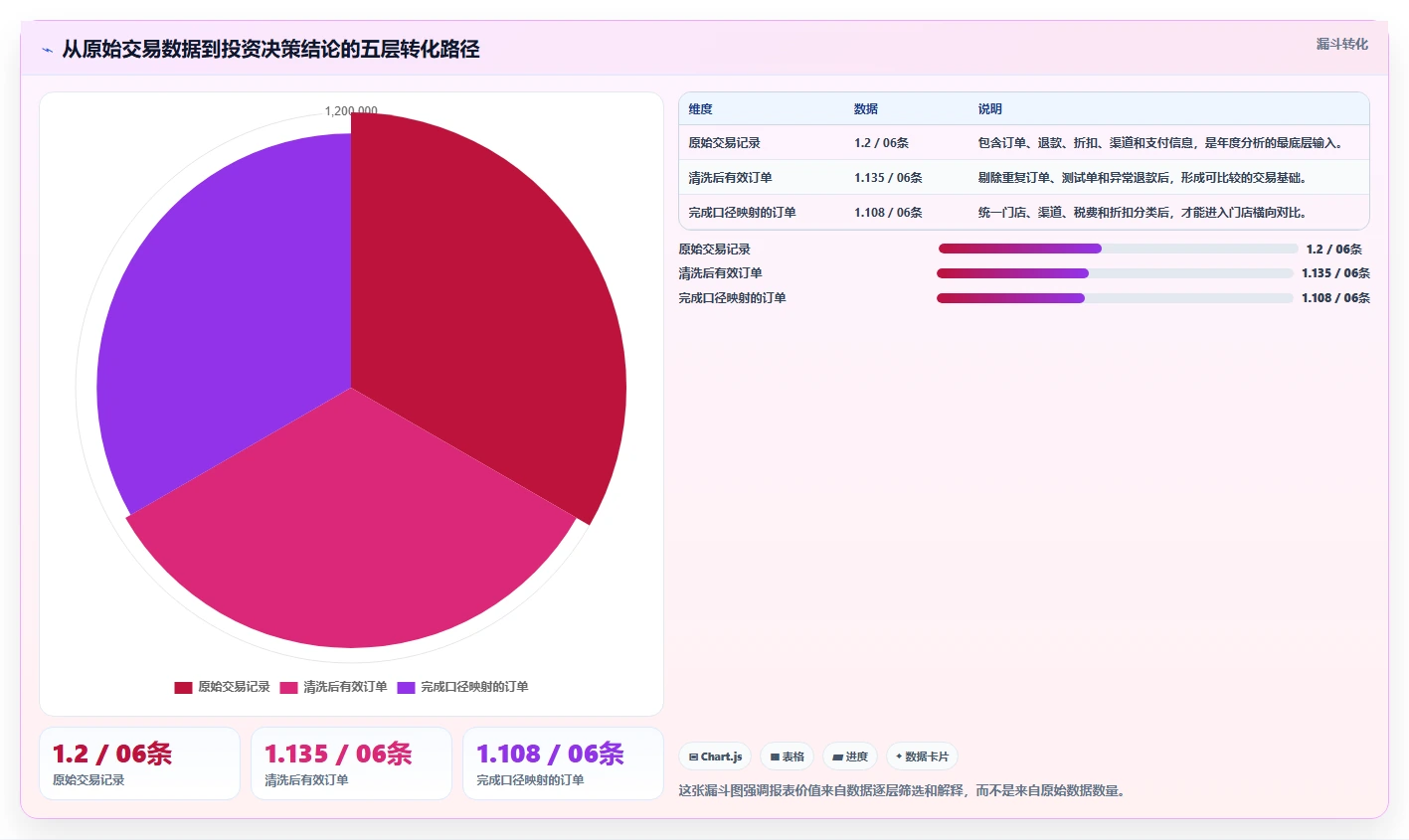Click table cell 1.135 / 06条

888,178
